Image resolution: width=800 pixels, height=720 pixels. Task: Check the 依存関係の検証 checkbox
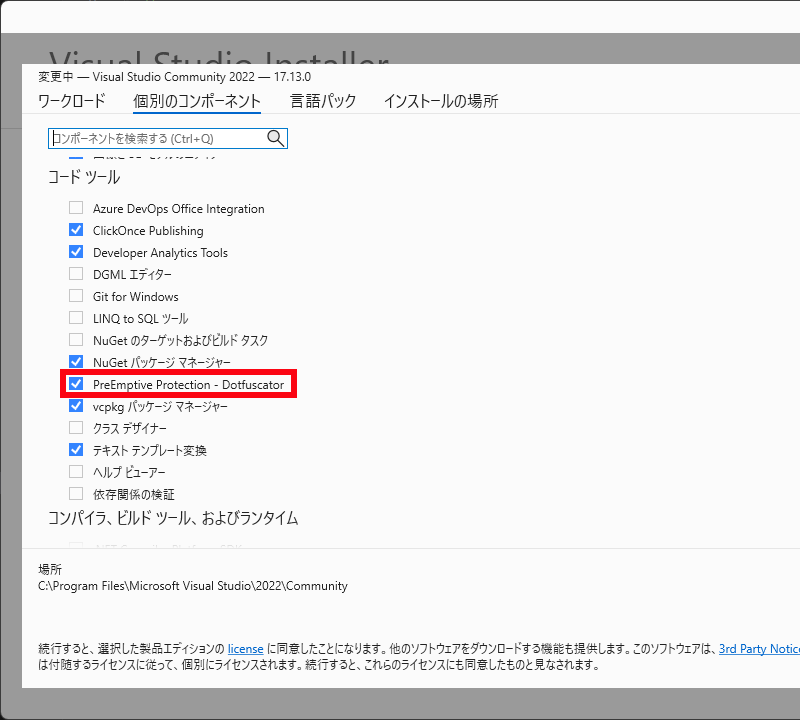click(76, 493)
